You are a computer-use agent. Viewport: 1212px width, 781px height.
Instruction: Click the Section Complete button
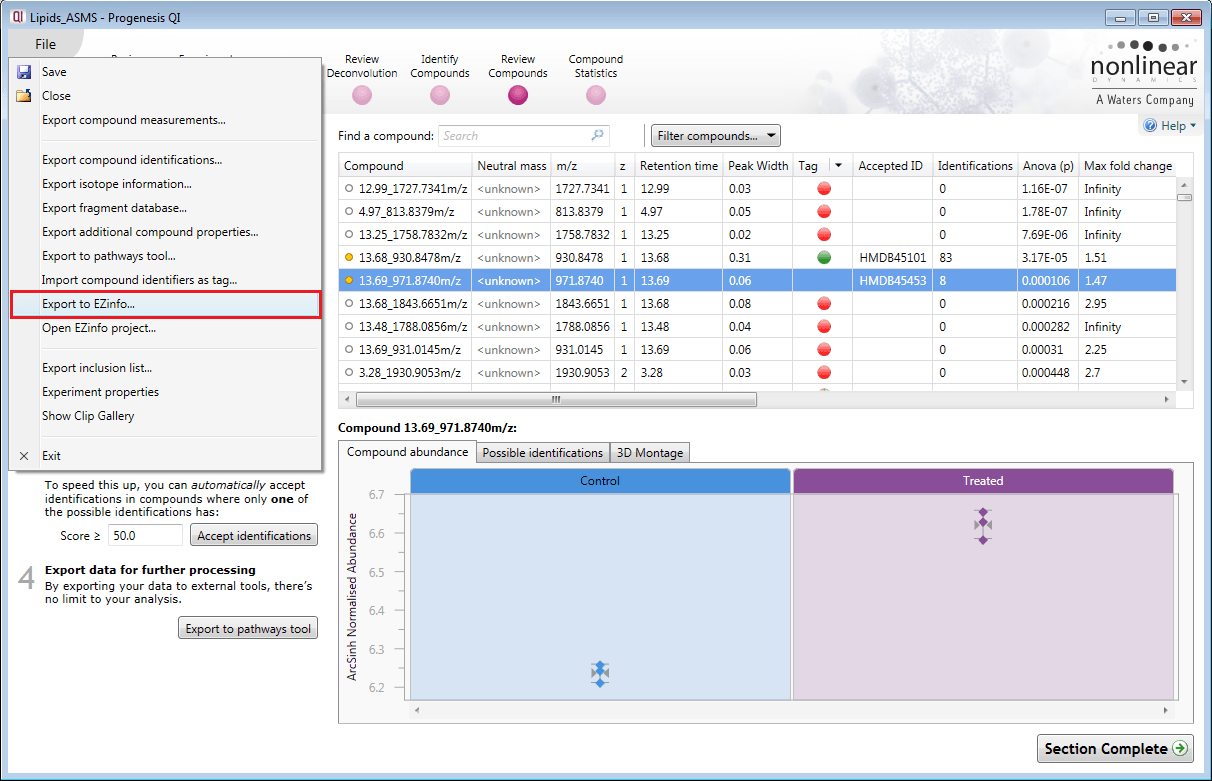pos(1115,749)
